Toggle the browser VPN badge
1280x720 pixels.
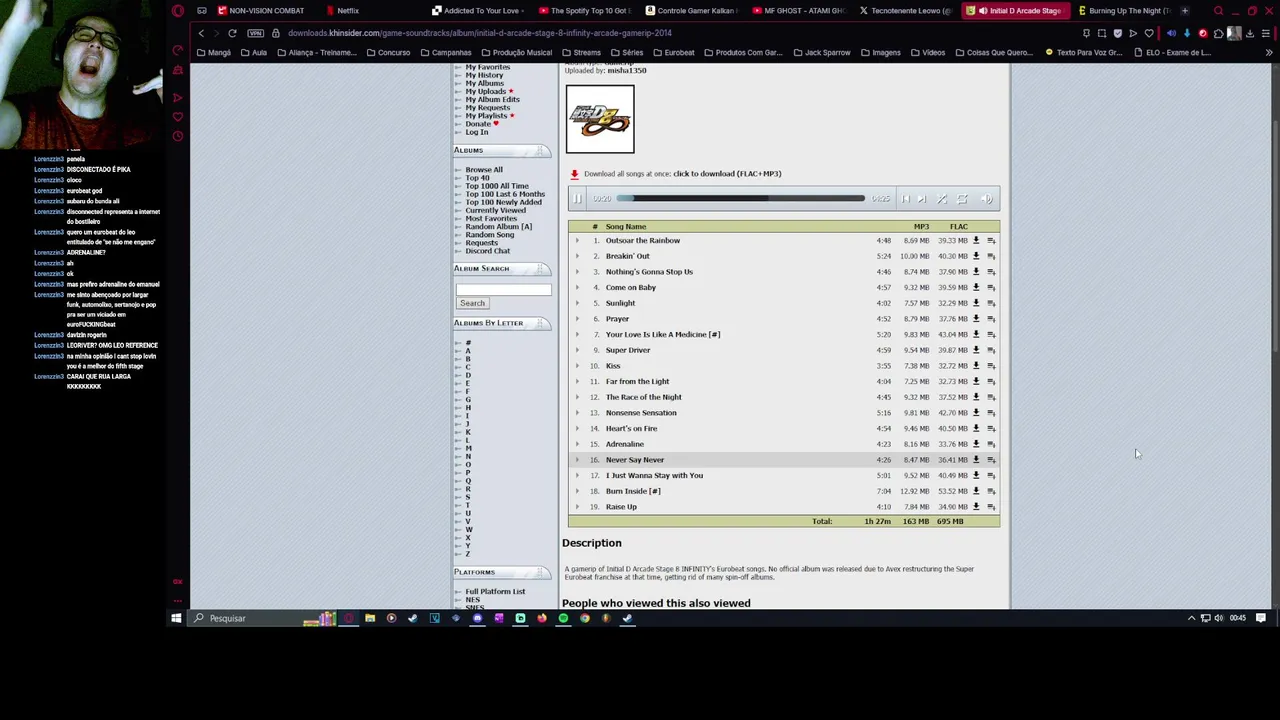point(256,33)
